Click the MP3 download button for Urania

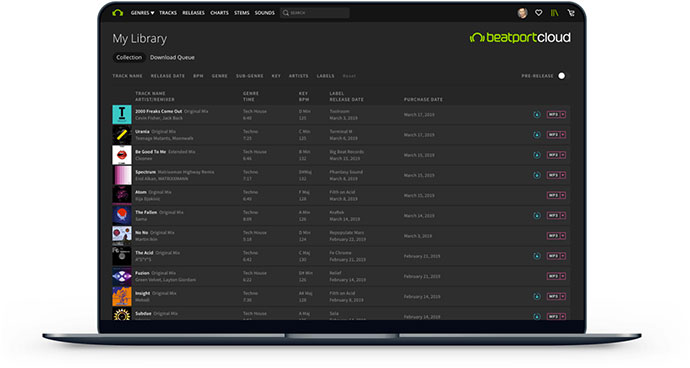[x=553, y=135]
